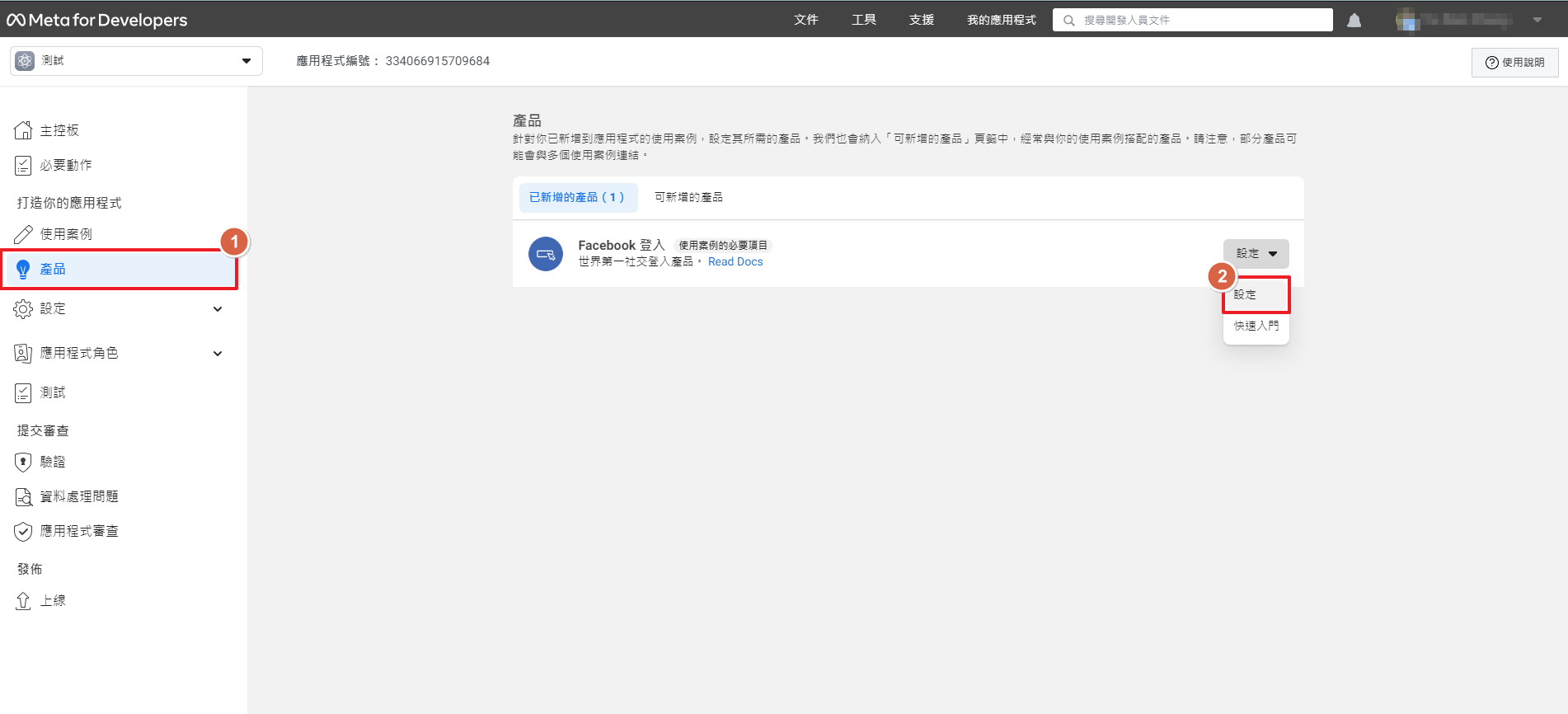Click the document search icon for 資料處理問題

click(x=23, y=497)
